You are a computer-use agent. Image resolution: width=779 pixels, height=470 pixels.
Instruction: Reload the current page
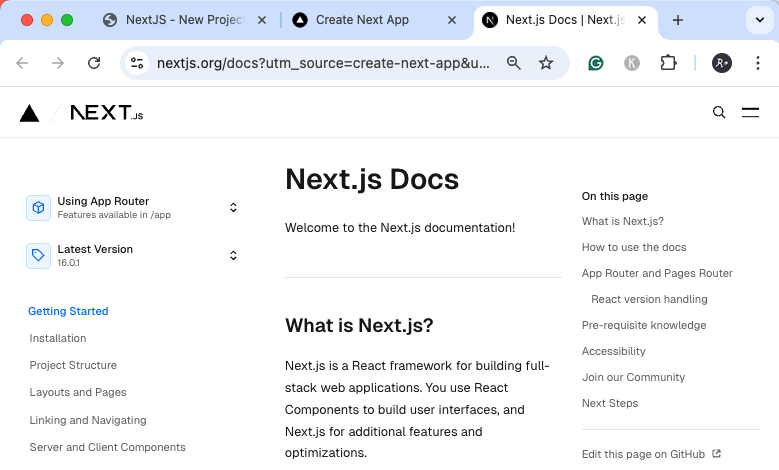(94, 63)
